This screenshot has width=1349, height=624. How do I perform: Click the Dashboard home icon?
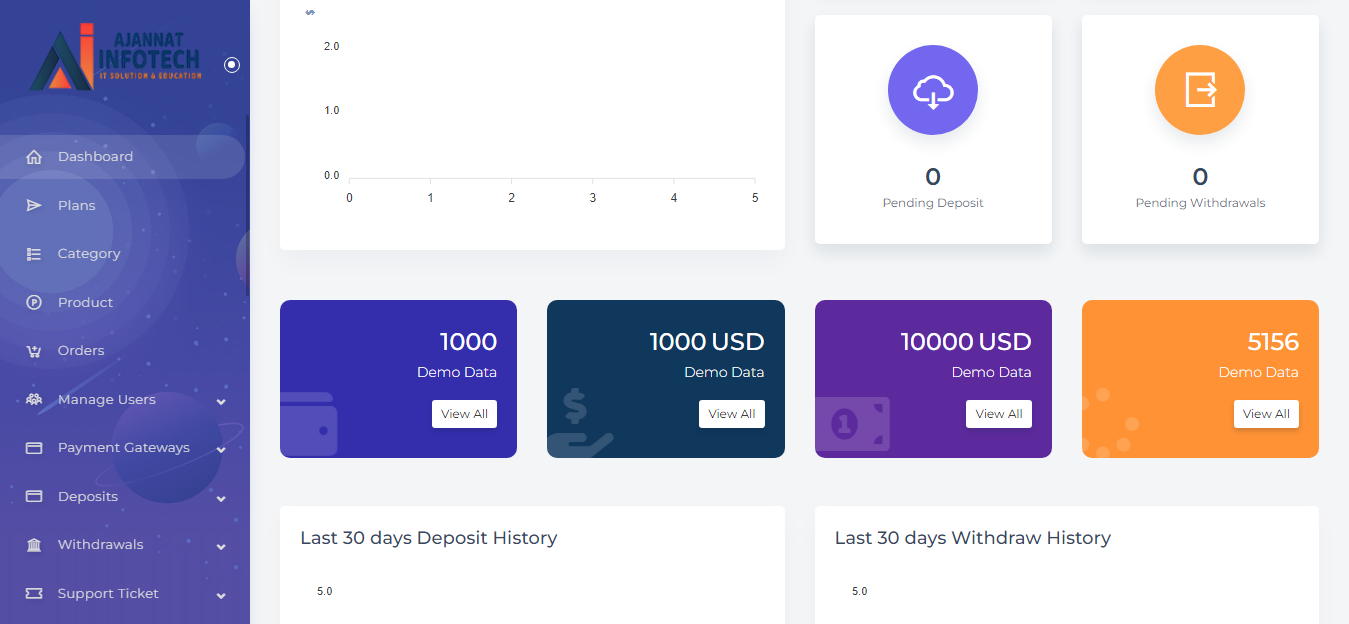(x=34, y=157)
